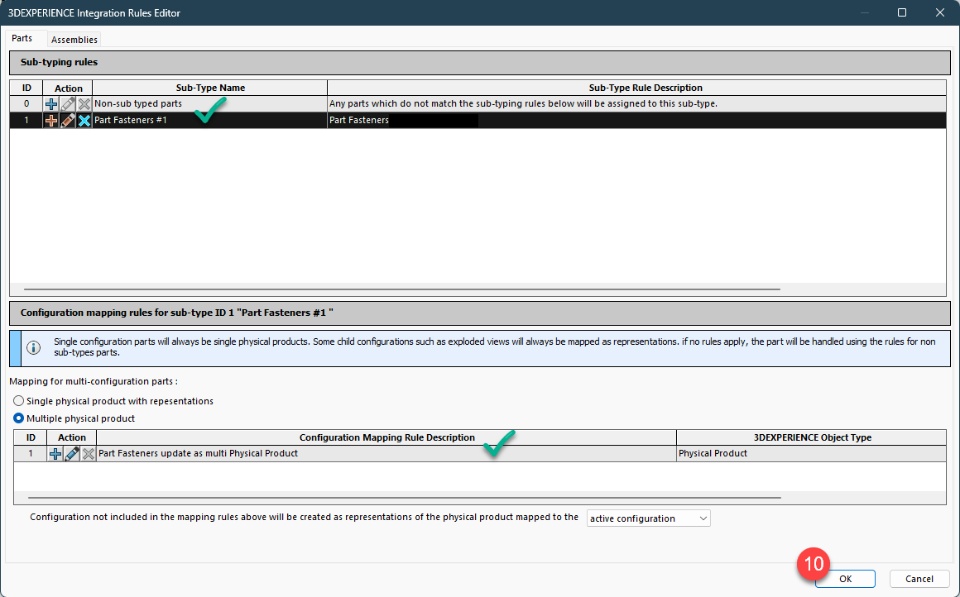Select Part Fasteners #1 sub-type name

coord(209,121)
